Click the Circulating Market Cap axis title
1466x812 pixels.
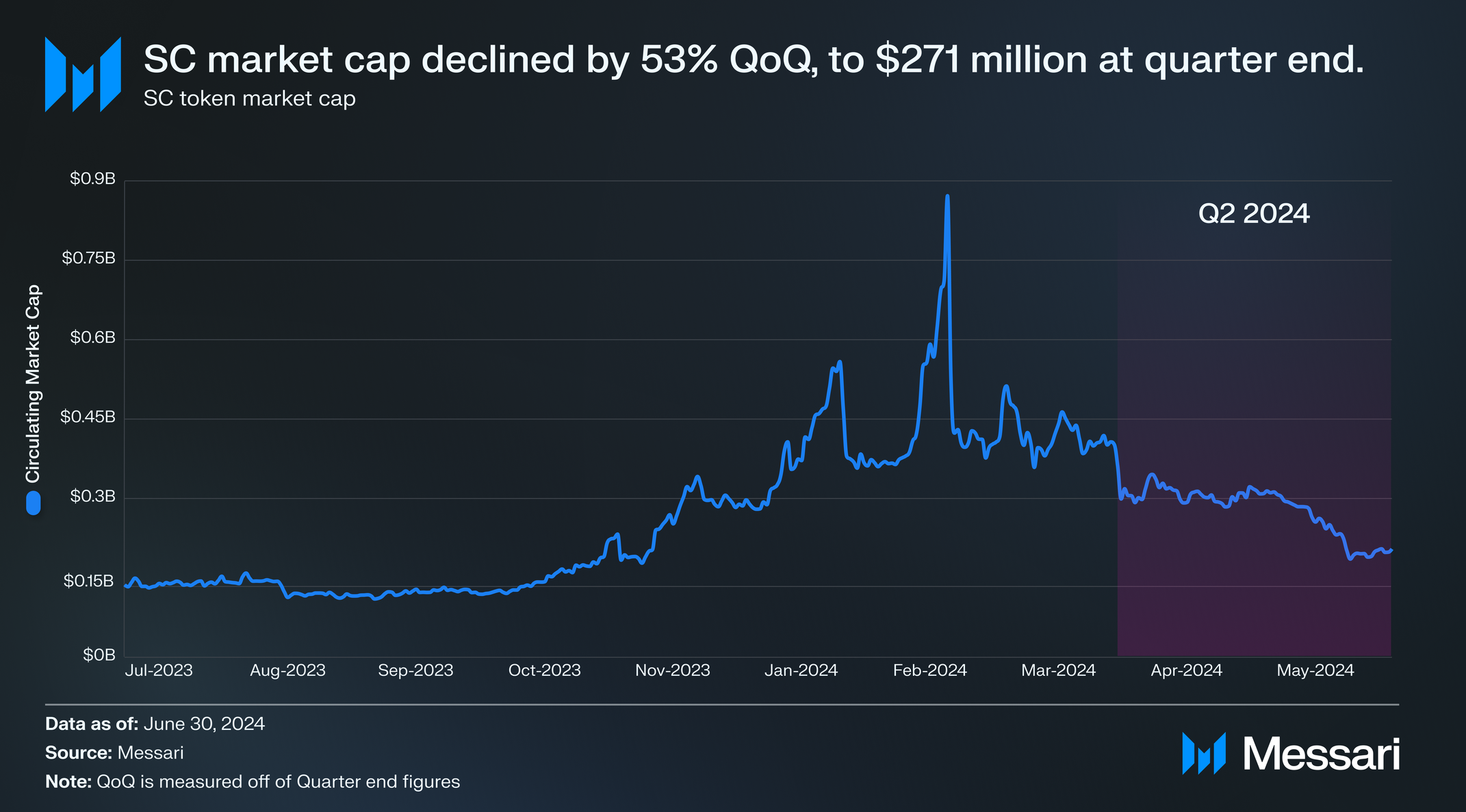(x=33, y=383)
